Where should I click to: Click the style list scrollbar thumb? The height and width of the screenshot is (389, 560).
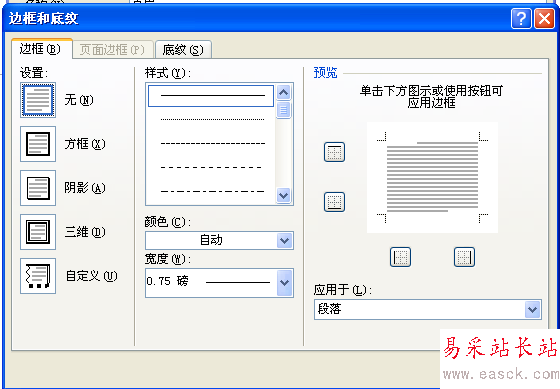(x=284, y=110)
